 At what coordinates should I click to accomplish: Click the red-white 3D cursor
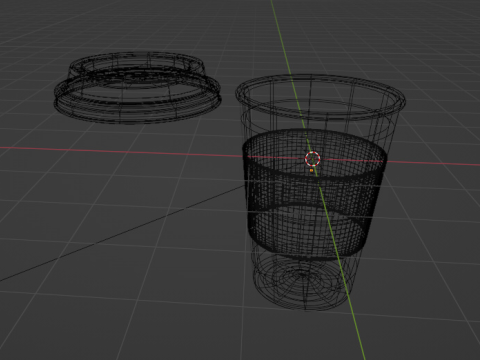[313, 159]
